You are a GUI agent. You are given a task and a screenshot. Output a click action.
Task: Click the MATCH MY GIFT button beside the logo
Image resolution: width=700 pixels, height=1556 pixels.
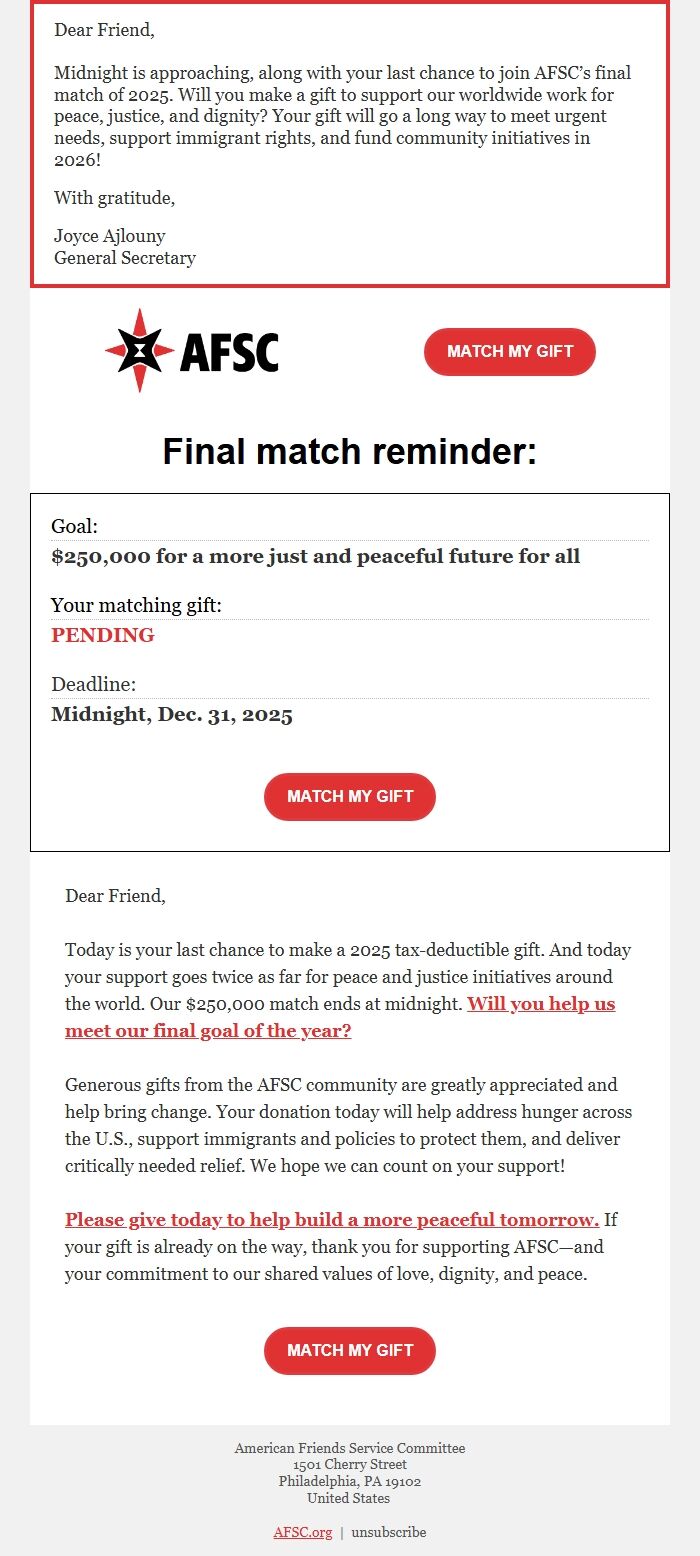point(509,351)
